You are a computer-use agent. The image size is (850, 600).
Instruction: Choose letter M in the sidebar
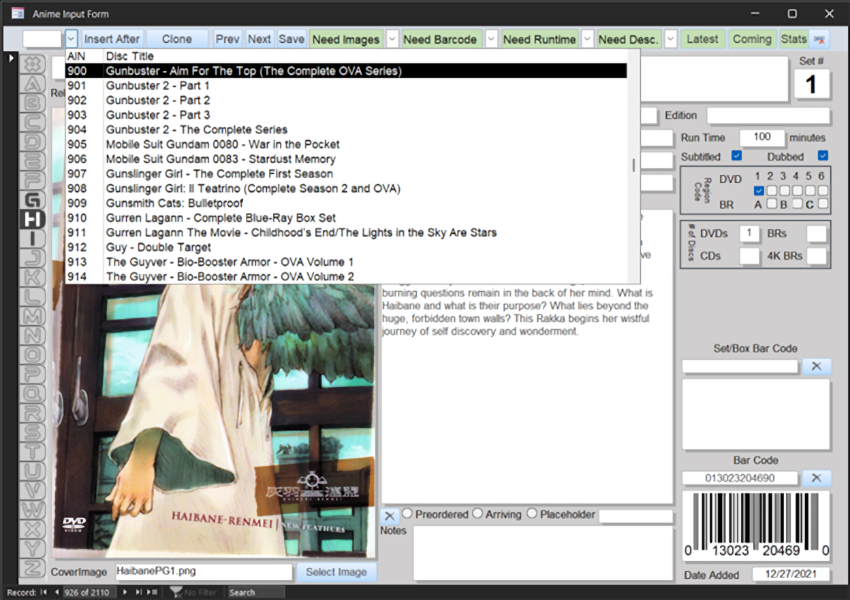(x=33, y=316)
